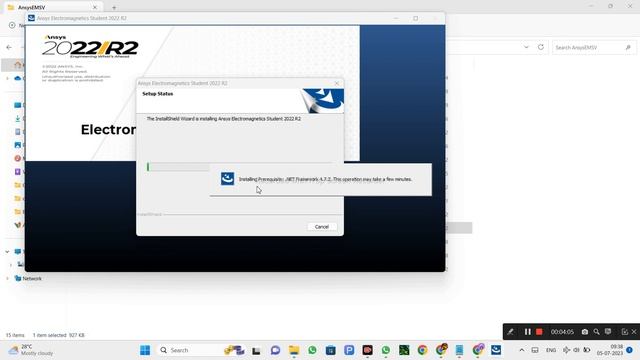The width and height of the screenshot is (640, 360).
Task: Click the search magnifier in File Explorer
Action: point(628,48)
